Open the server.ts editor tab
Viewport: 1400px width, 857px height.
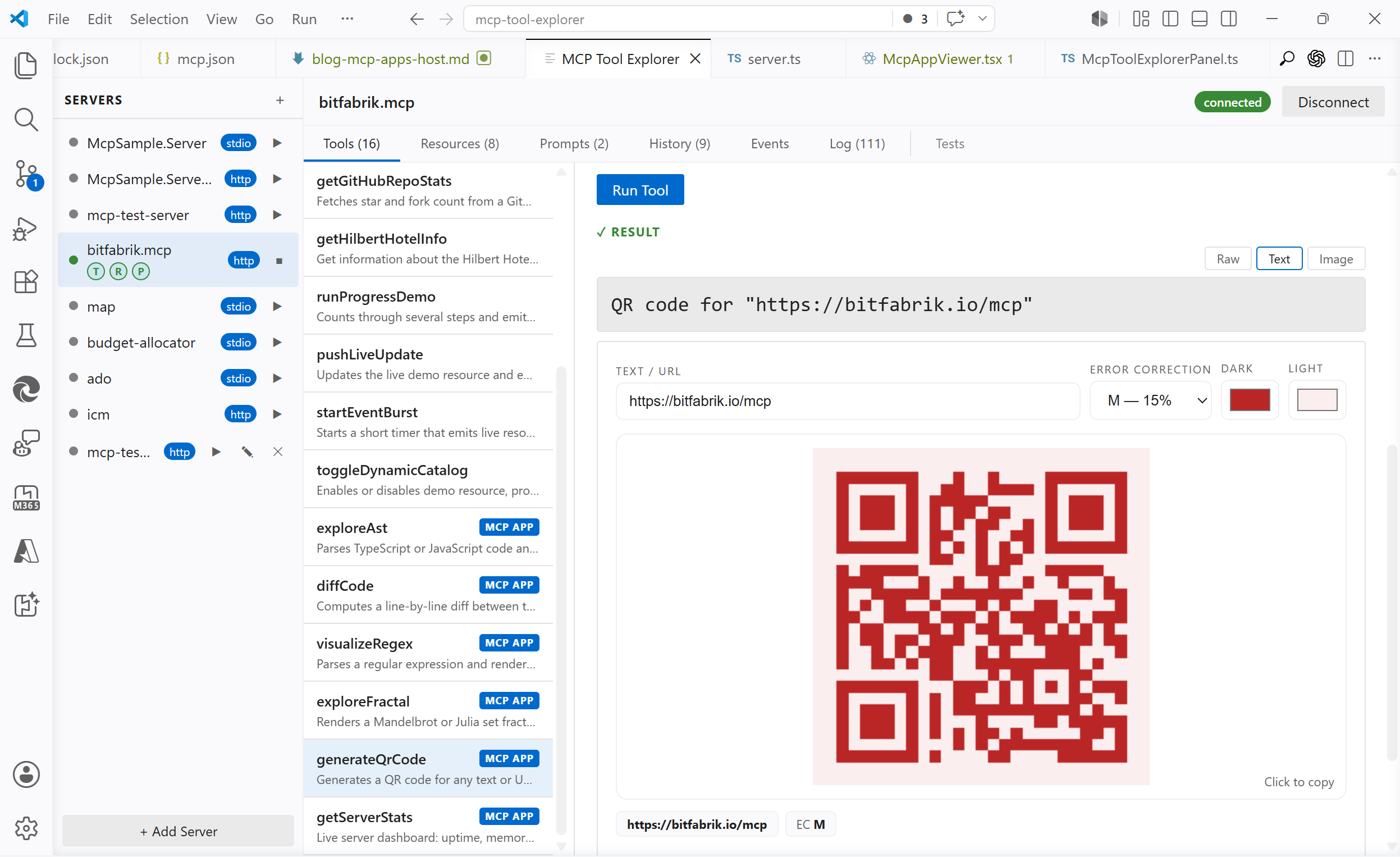pos(777,58)
